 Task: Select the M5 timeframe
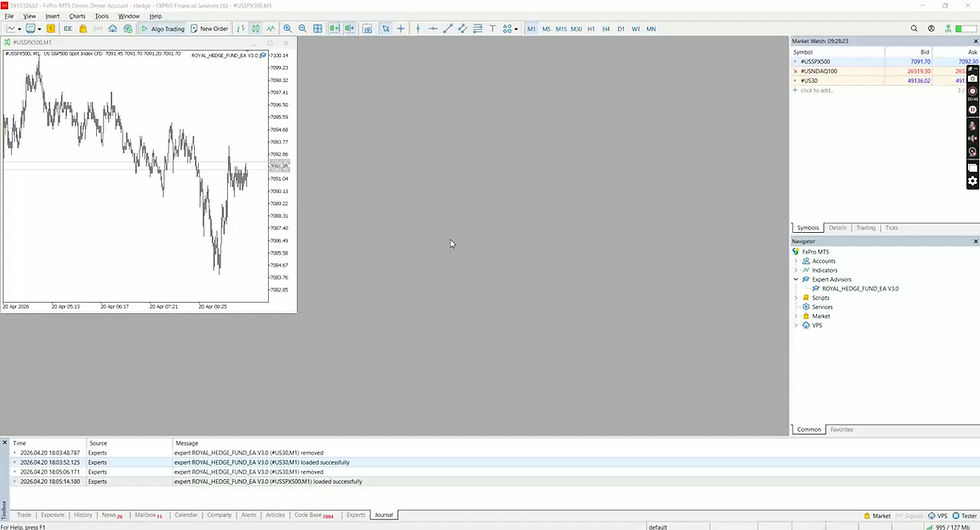(546, 29)
